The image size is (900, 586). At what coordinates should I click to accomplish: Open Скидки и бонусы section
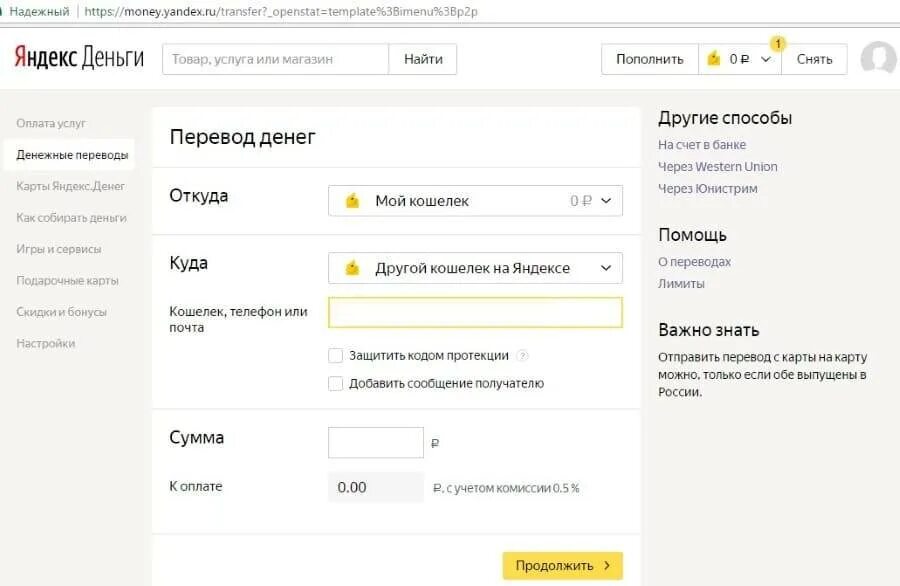(x=61, y=312)
